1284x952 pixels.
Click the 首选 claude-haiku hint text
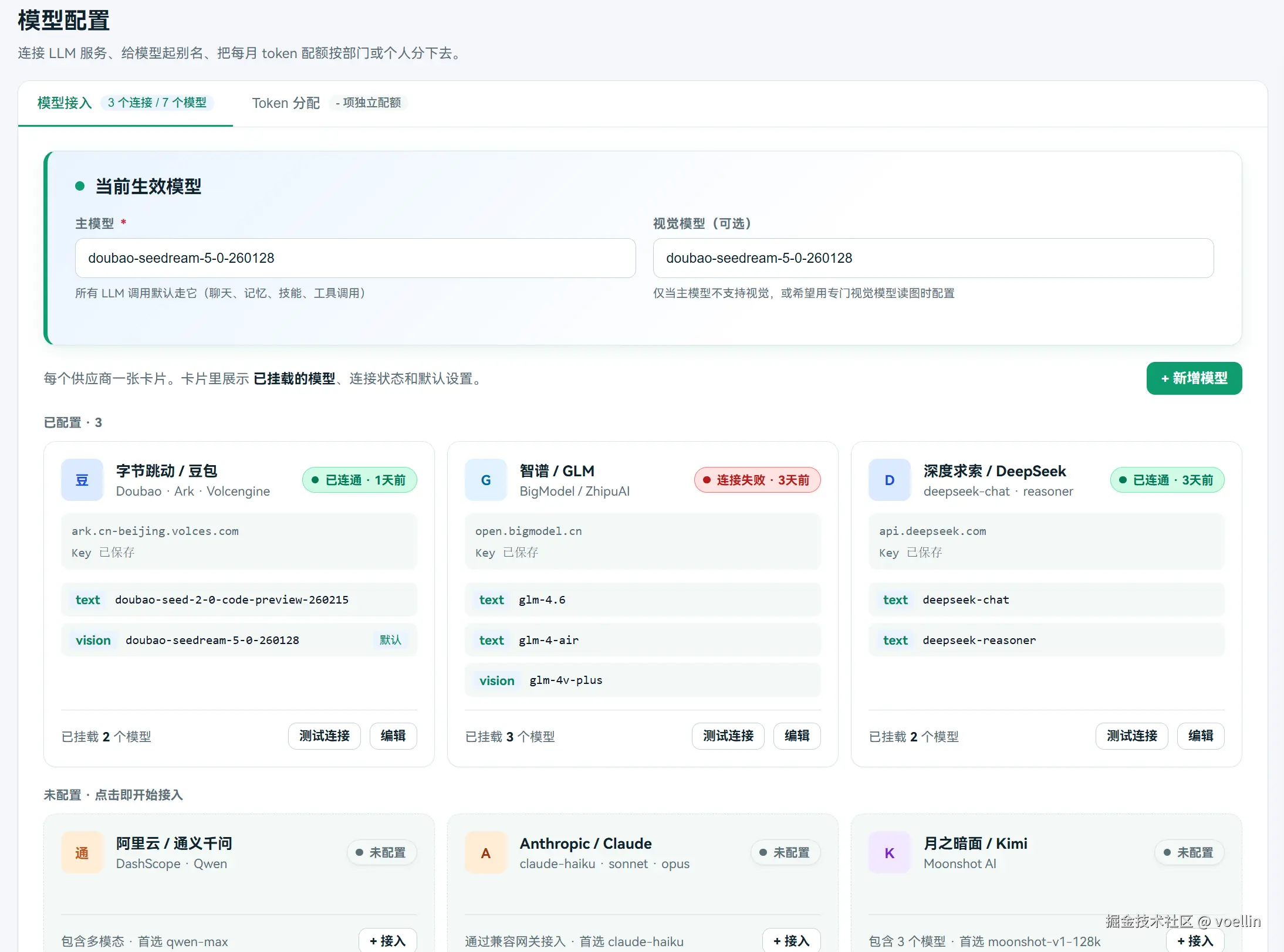[631, 941]
